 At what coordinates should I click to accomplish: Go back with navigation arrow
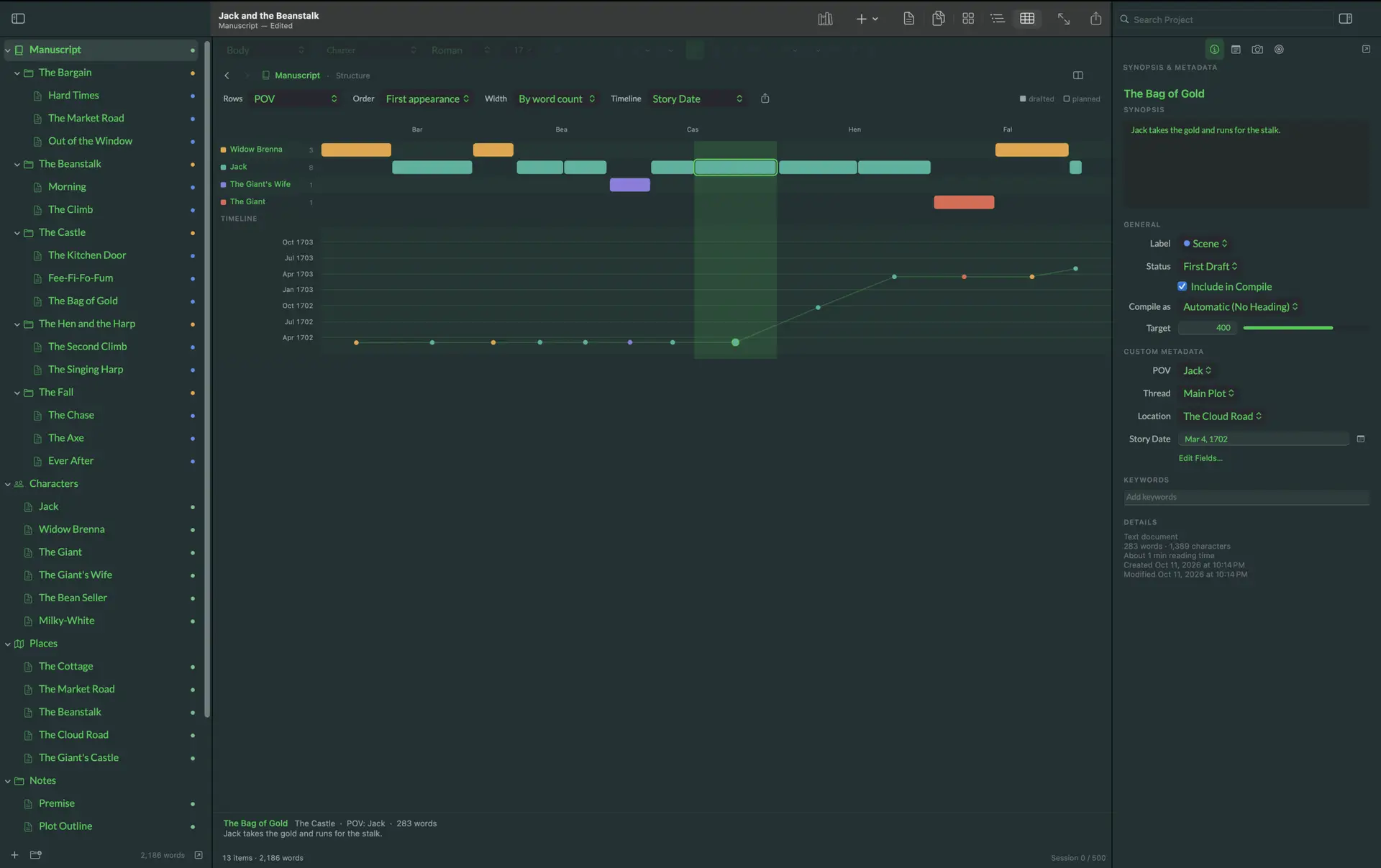pyautogui.click(x=227, y=76)
